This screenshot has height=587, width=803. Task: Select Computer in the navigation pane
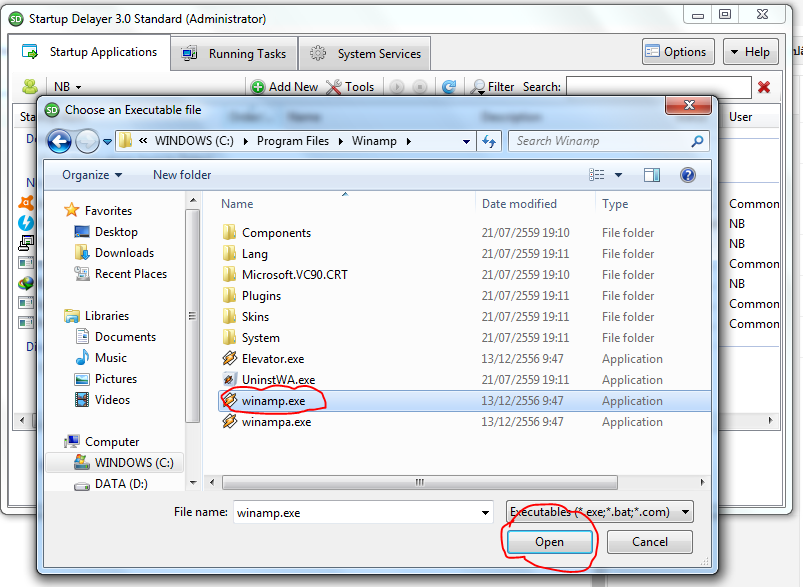102,442
